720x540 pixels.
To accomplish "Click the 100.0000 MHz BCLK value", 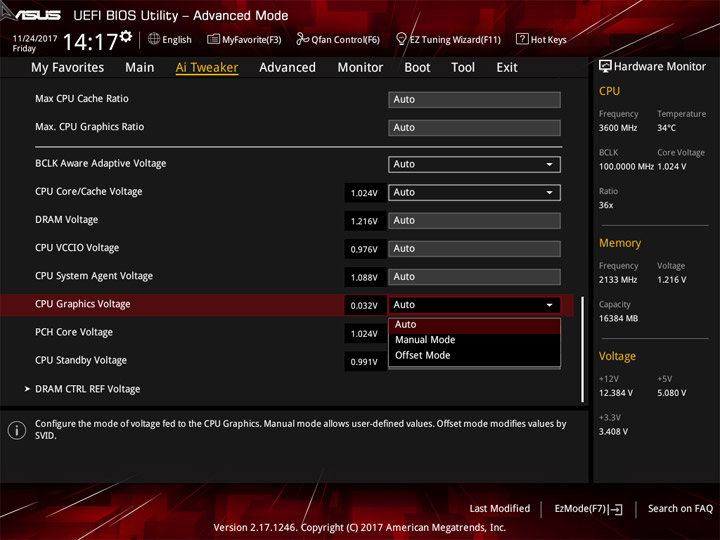I will [626, 167].
